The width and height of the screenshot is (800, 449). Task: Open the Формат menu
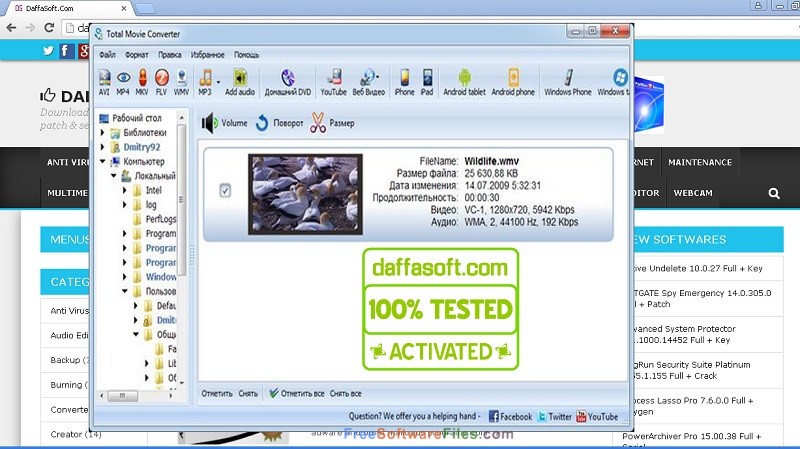137,55
